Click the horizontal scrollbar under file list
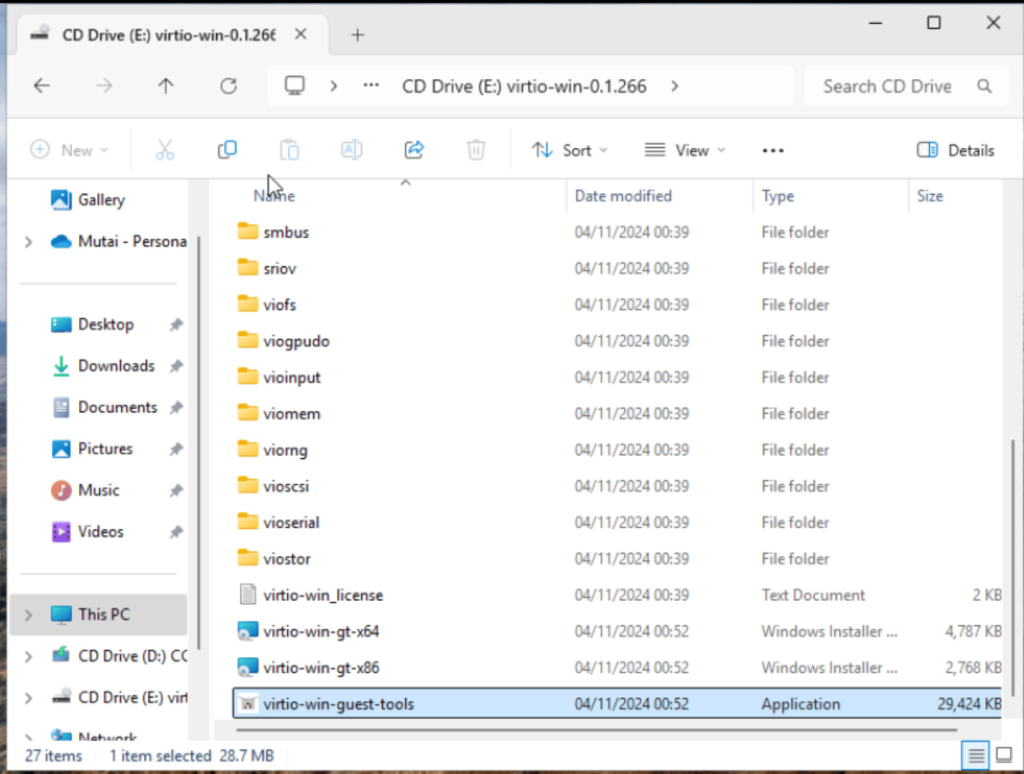The image size is (1024, 774). coord(597,730)
